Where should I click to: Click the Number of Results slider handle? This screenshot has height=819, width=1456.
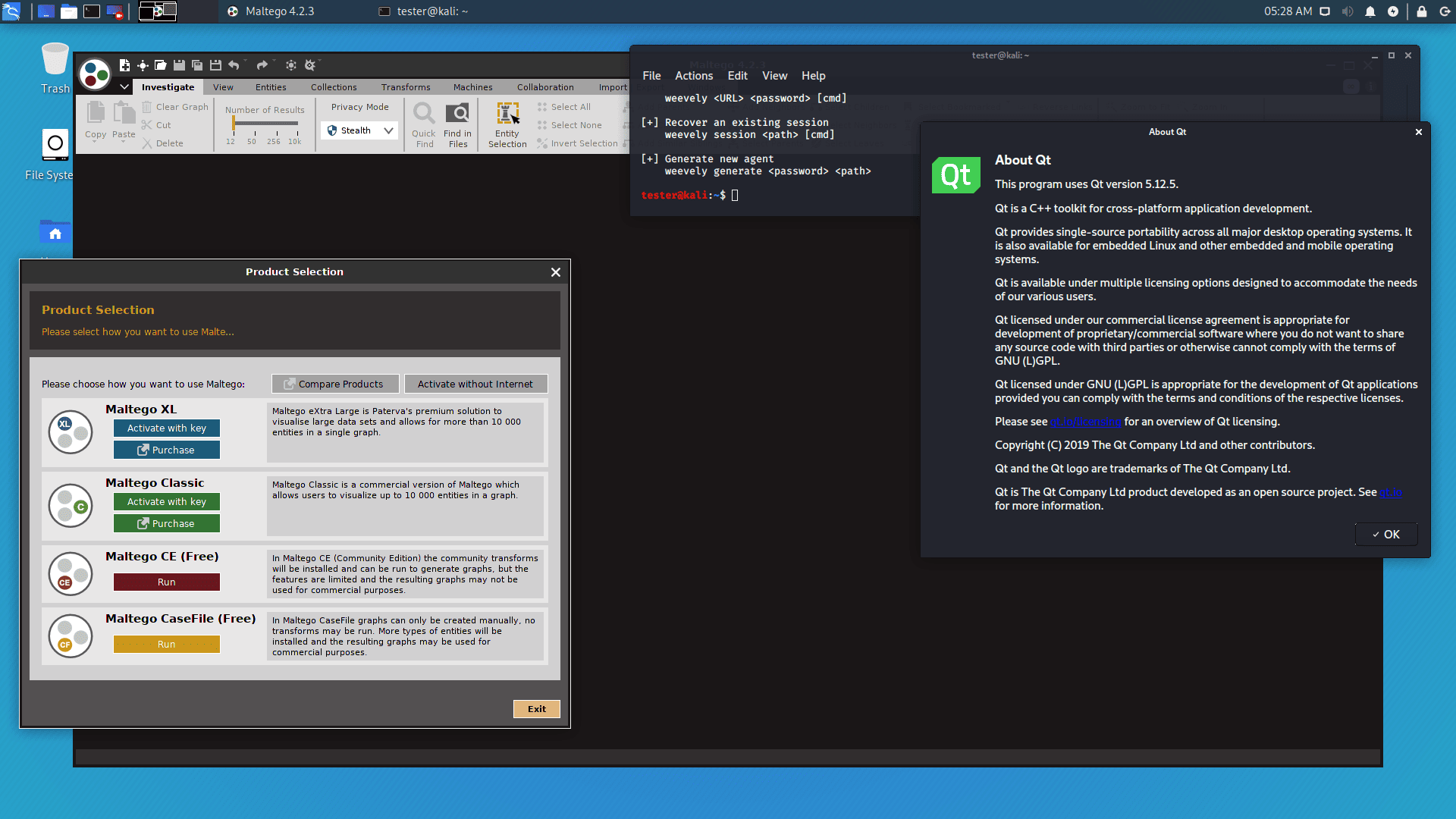pyautogui.click(x=233, y=124)
